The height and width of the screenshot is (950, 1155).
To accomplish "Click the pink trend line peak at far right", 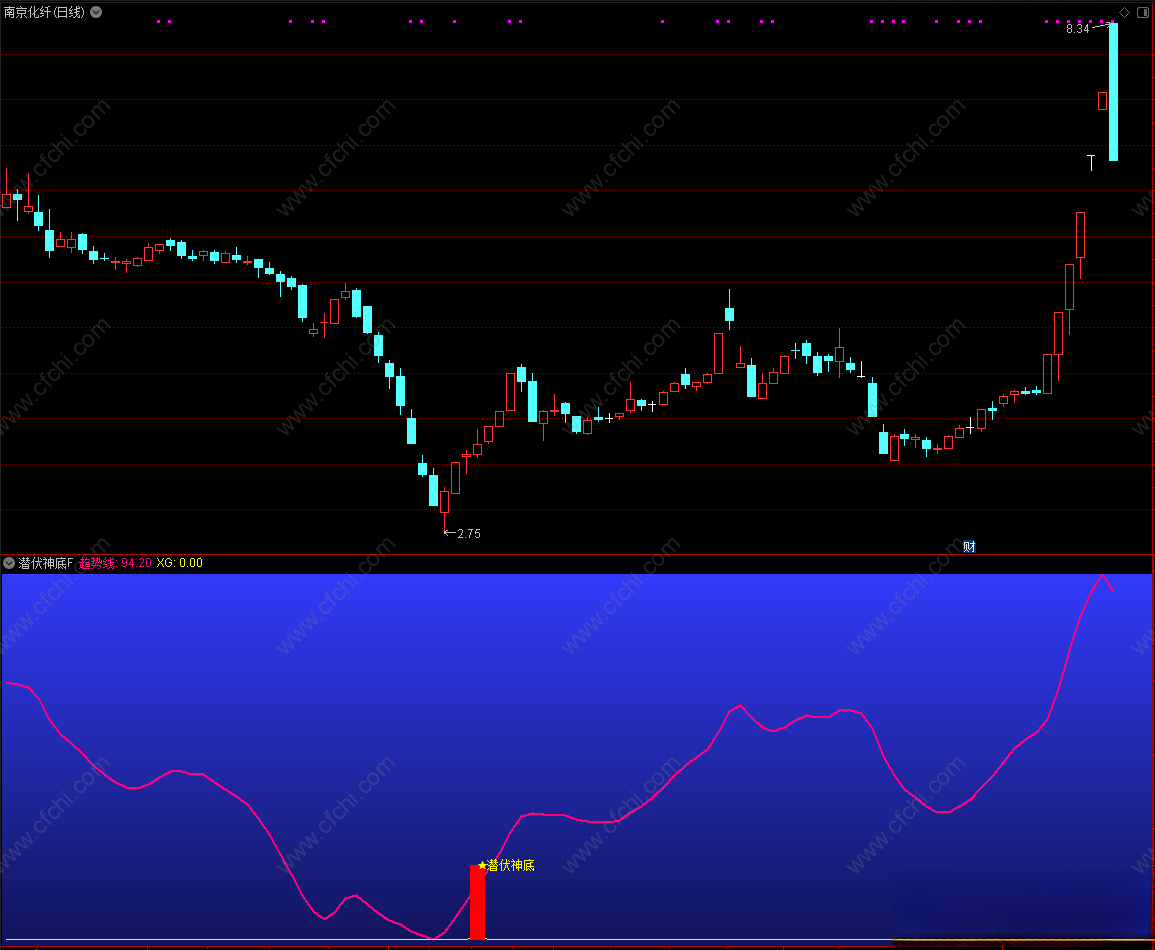I will coord(1103,576).
